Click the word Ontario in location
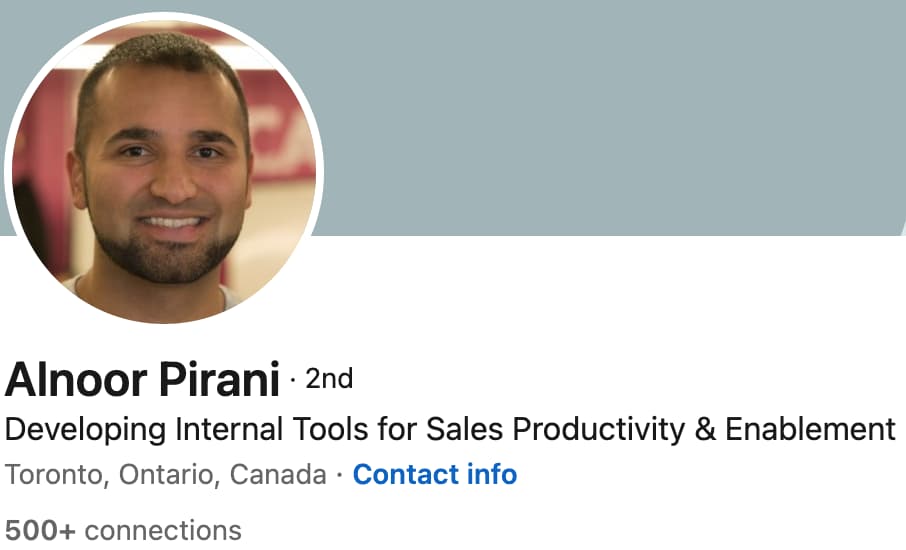906x550 pixels. [x=167, y=474]
